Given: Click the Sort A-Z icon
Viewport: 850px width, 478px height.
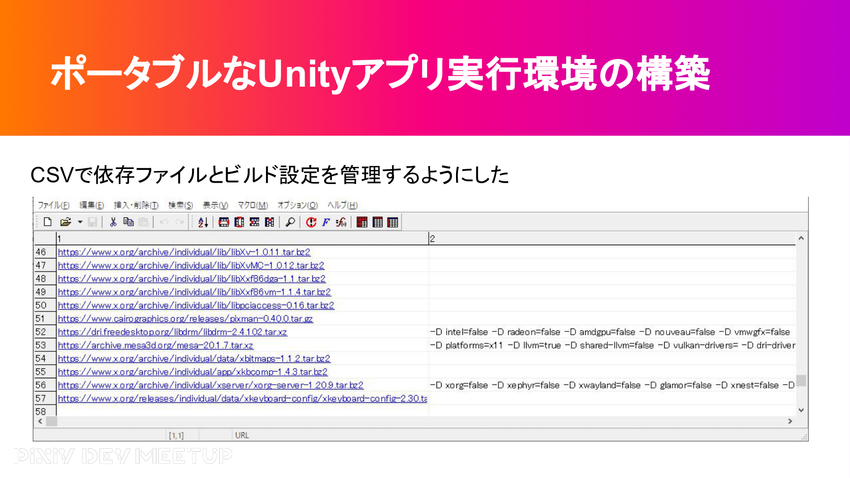Looking at the screenshot, I should pyautogui.click(x=204, y=221).
